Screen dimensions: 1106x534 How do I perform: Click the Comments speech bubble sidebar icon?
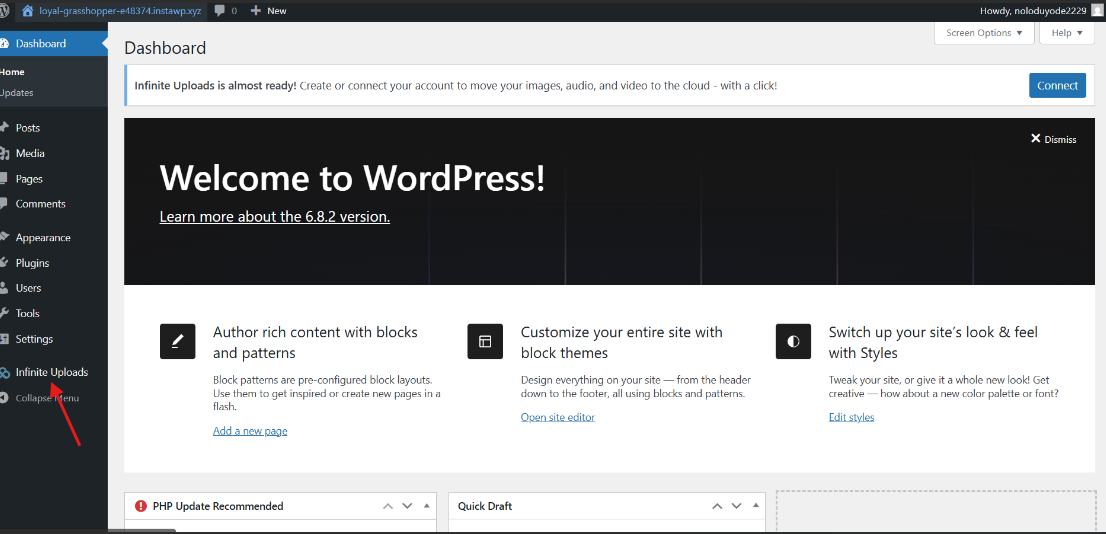pos(4,204)
